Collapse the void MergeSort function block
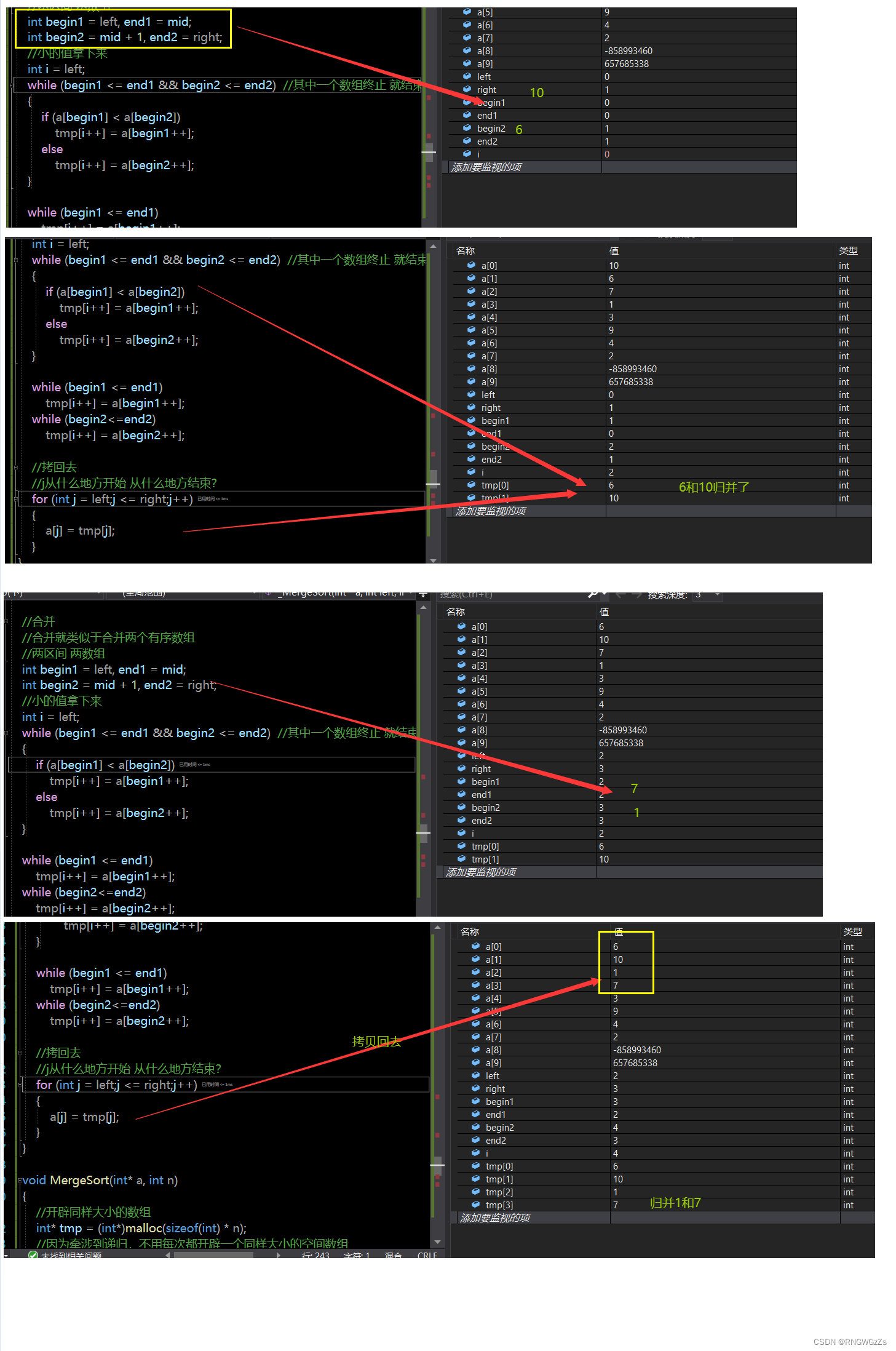 (x=20, y=1180)
